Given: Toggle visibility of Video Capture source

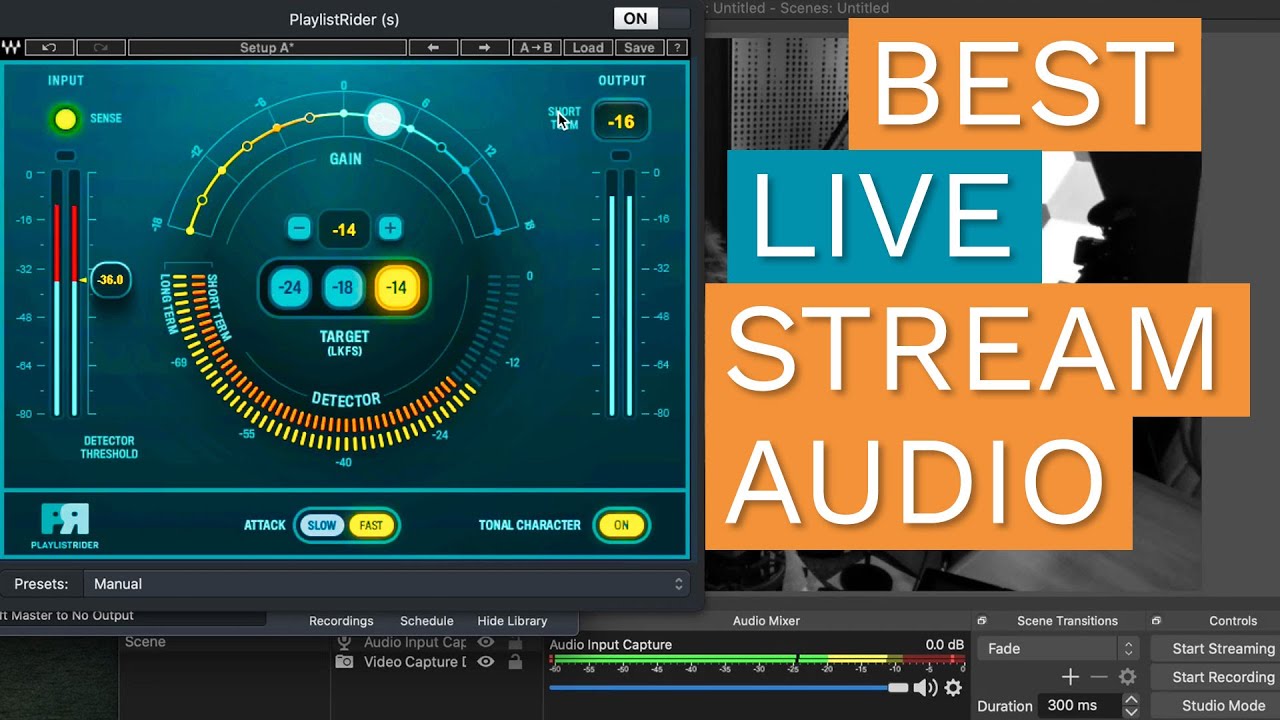Looking at the screenshot, I should tap(486, 662).
